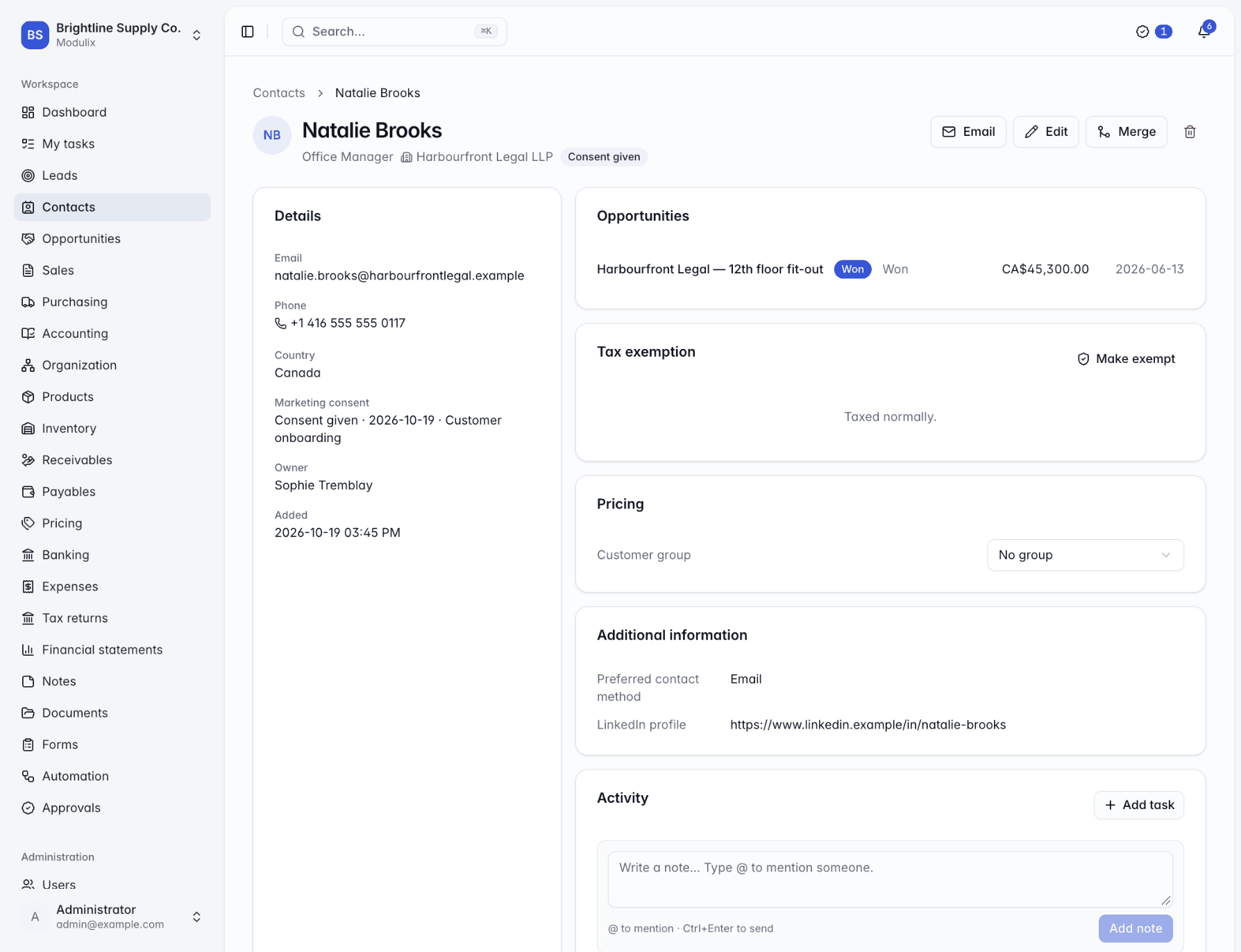Open Dashboard in sidebar
This screenshot has height=952, width=1241.
click(112, 112)
